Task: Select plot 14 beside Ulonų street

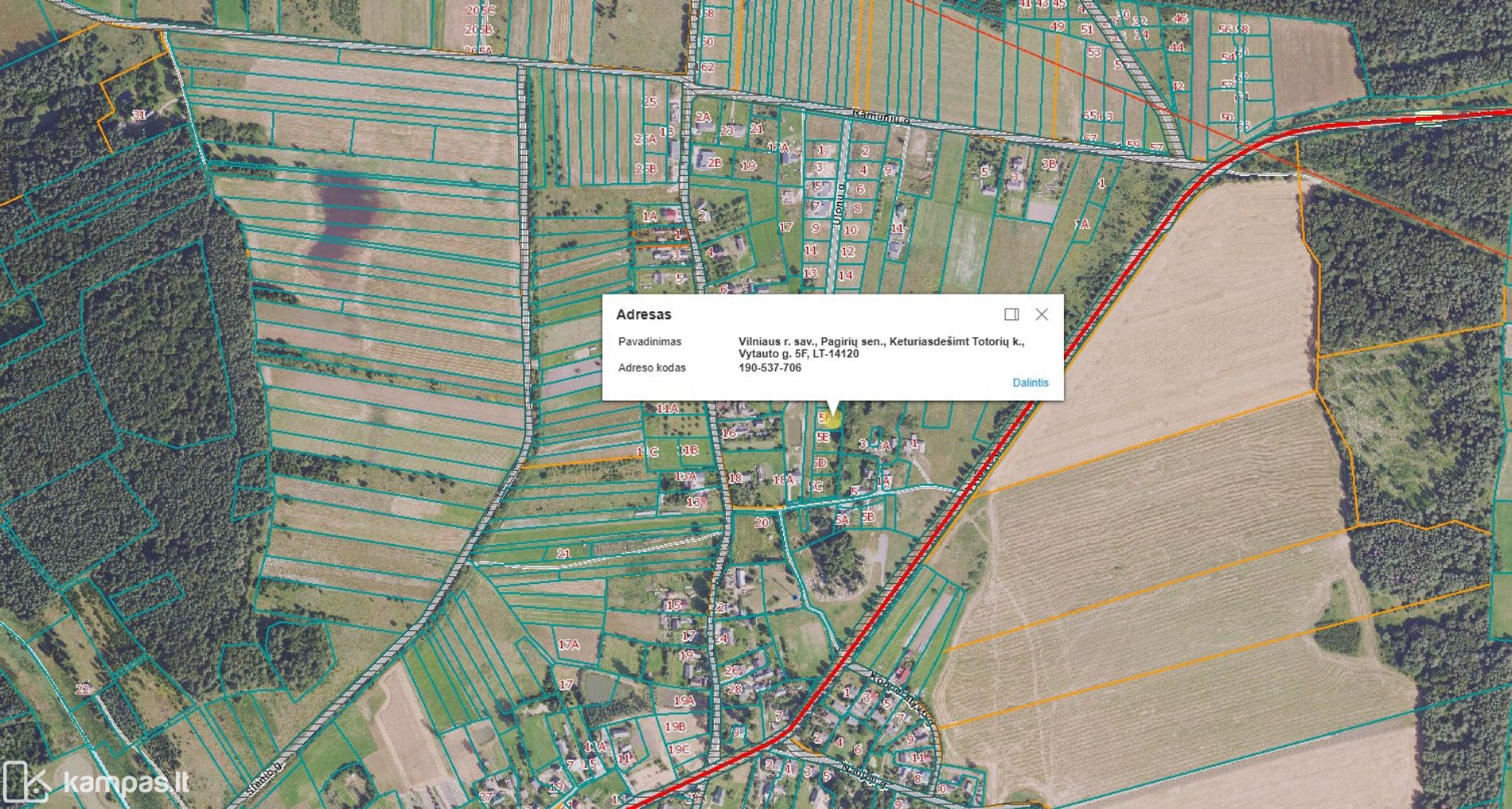Action: (845, 275)
